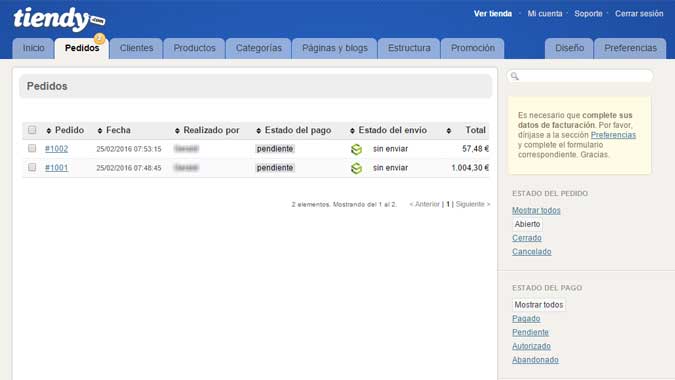The width and height of the screenshot is (675, 380).
Task: Focus the search input field
Action: [x=579, y=76]
